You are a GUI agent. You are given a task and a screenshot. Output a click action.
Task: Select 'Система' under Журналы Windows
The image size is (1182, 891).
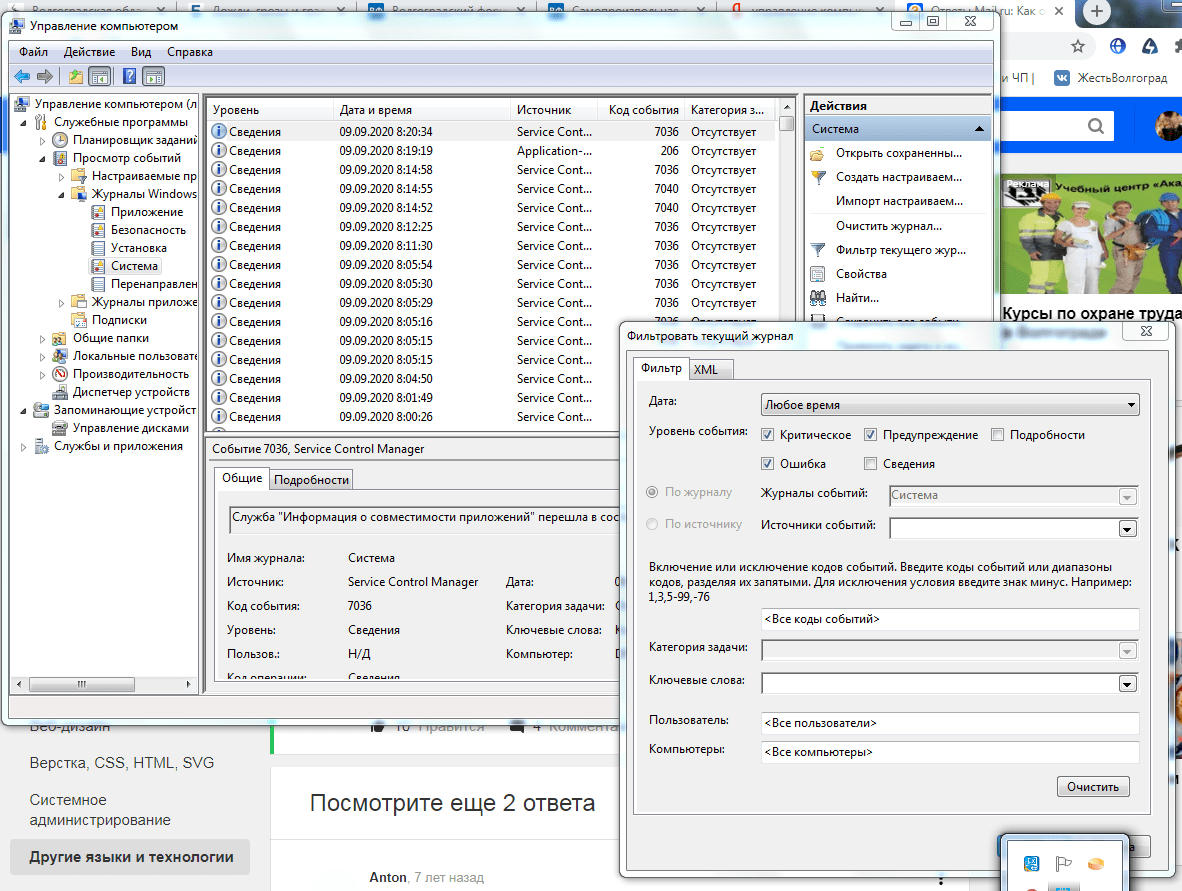coord(135,265)
